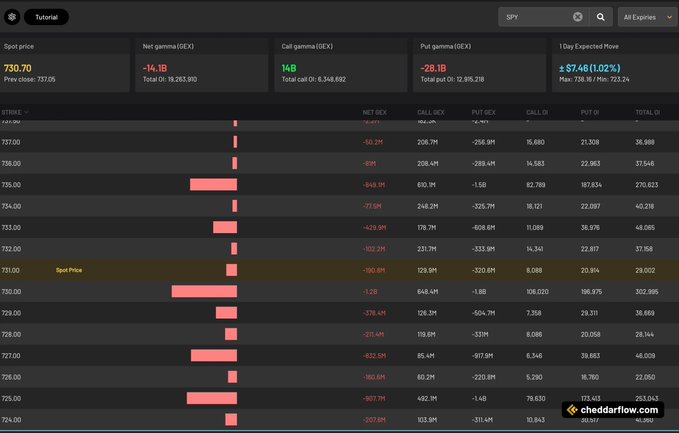The height and width of the screenshot is (433, 679).
Task: Click the Spot Price label at 731.00
Action: pos(69,270)
